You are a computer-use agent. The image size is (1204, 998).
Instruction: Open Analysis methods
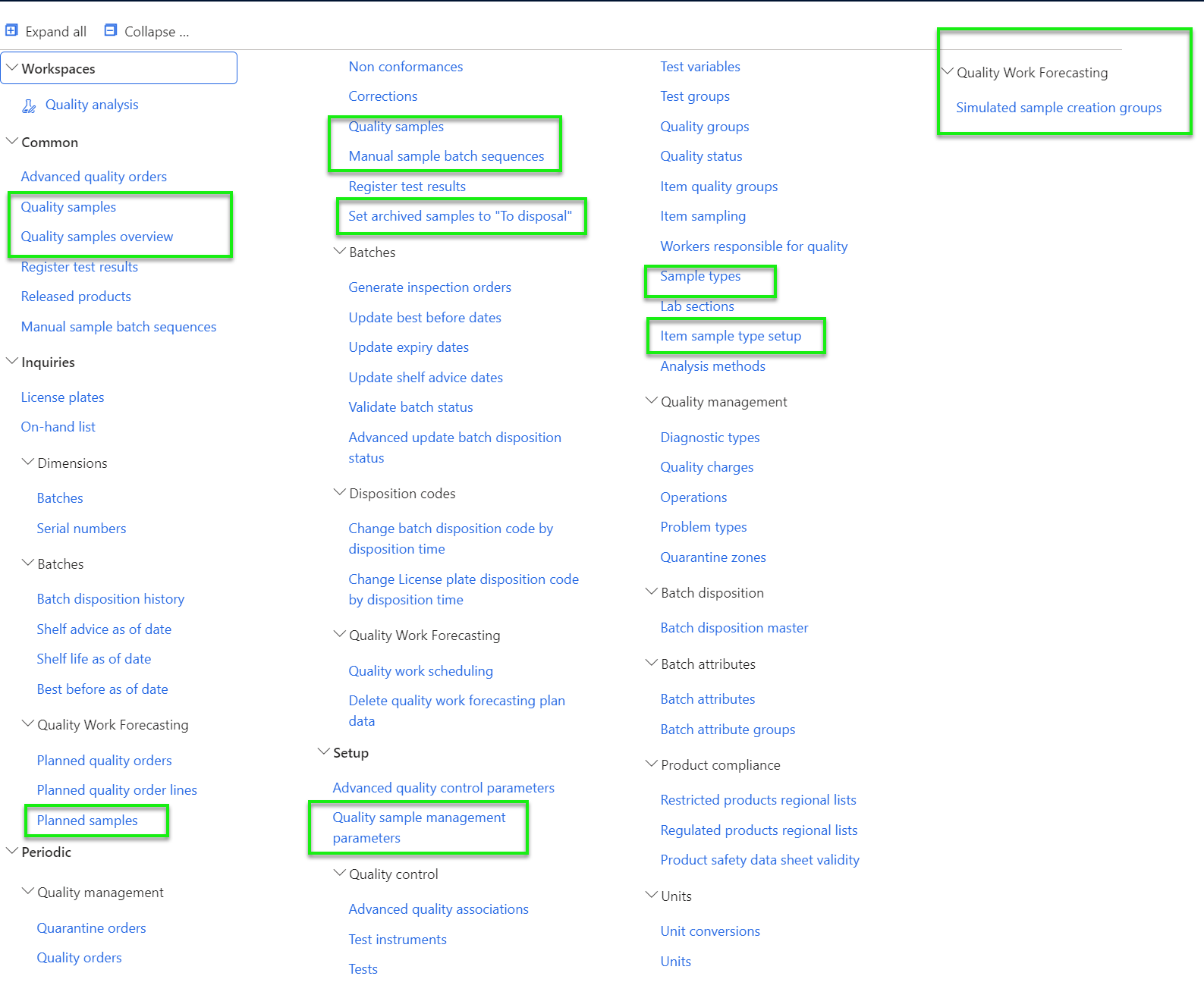[713, 366]
